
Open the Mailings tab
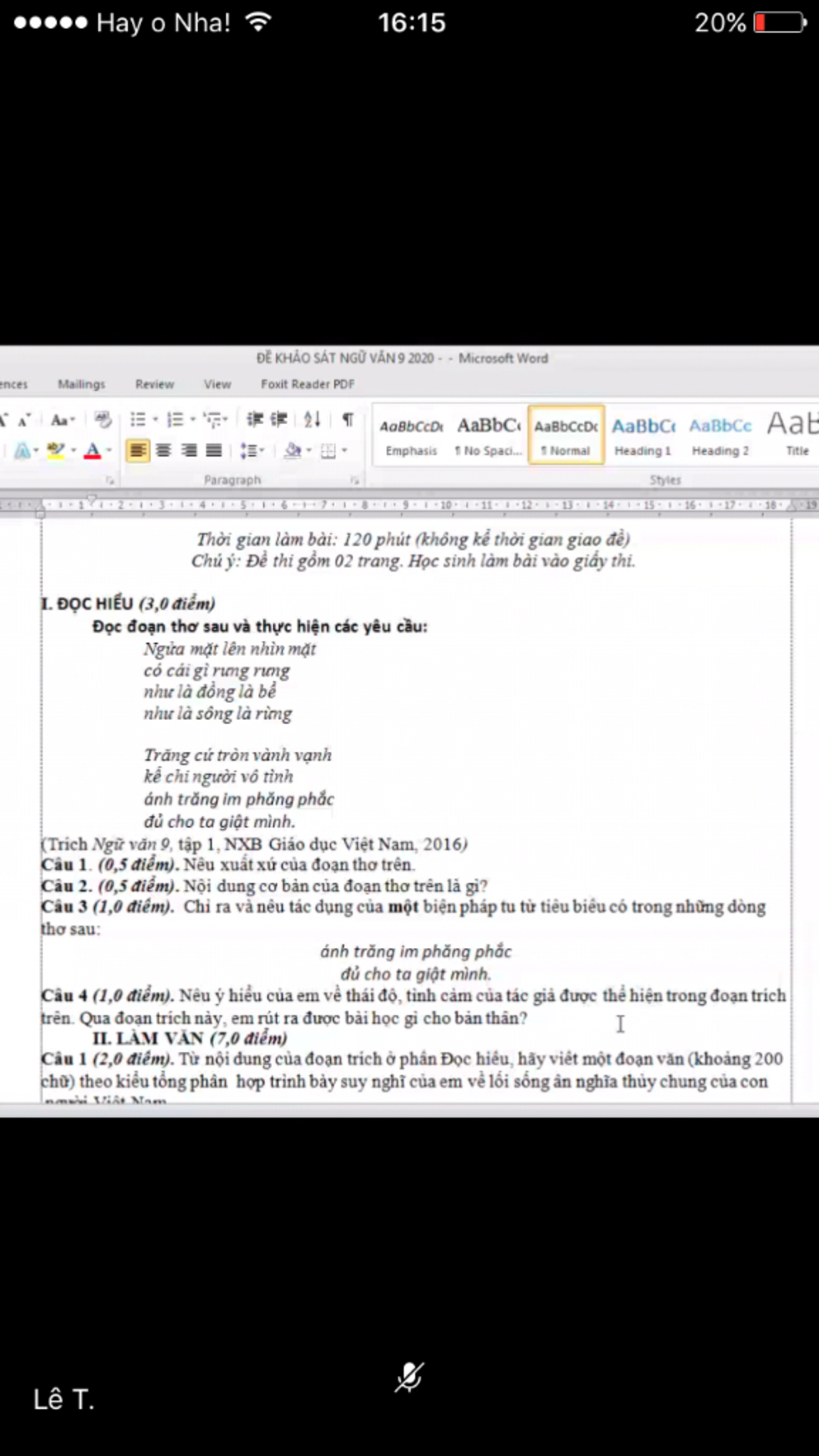pyautogui.click(x=82, y=384)
